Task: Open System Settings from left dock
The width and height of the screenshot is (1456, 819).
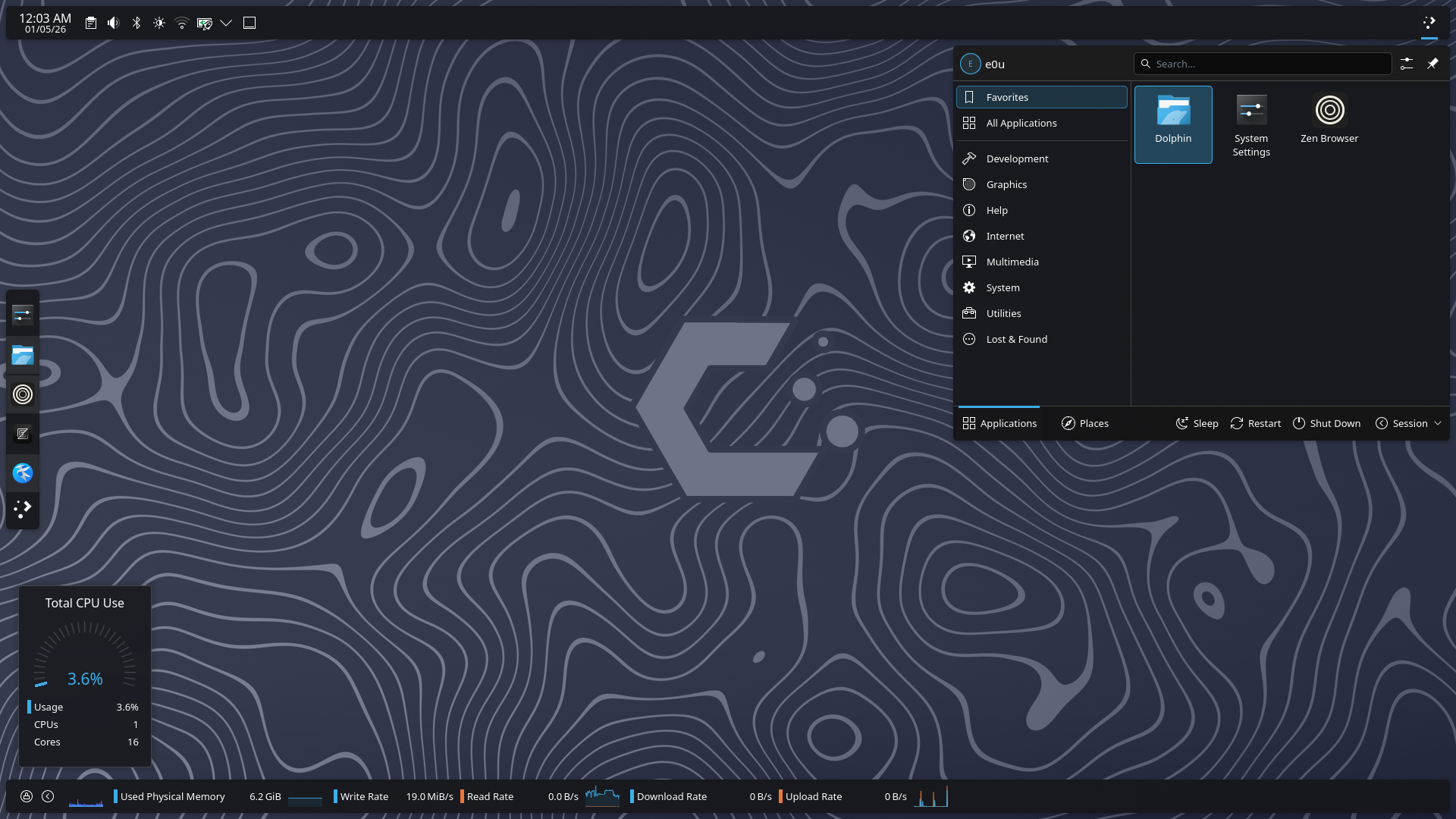Action: [x=23, y=315]
